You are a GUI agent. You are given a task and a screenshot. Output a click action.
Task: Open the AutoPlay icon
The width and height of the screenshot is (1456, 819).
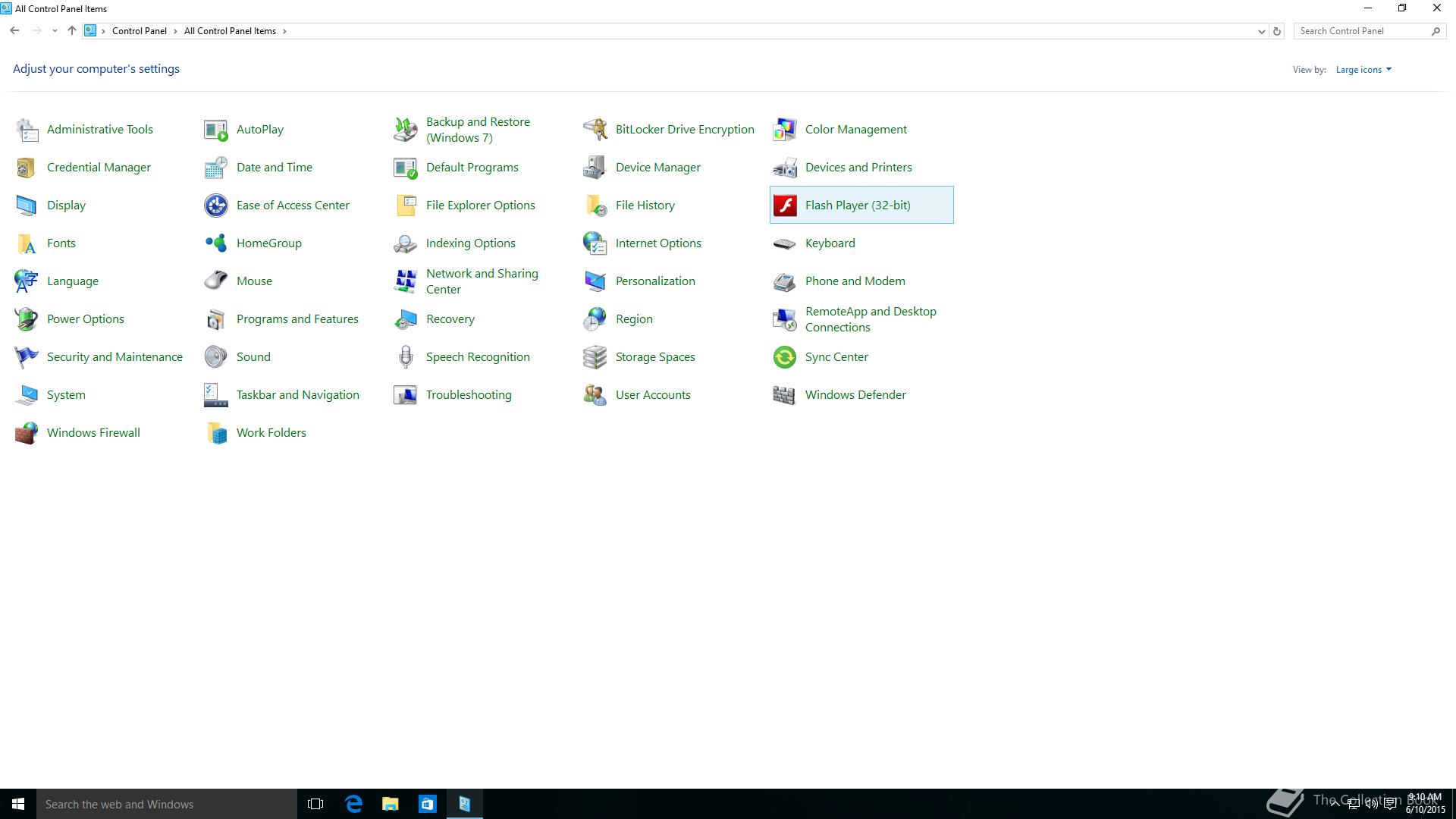point(216,130)
